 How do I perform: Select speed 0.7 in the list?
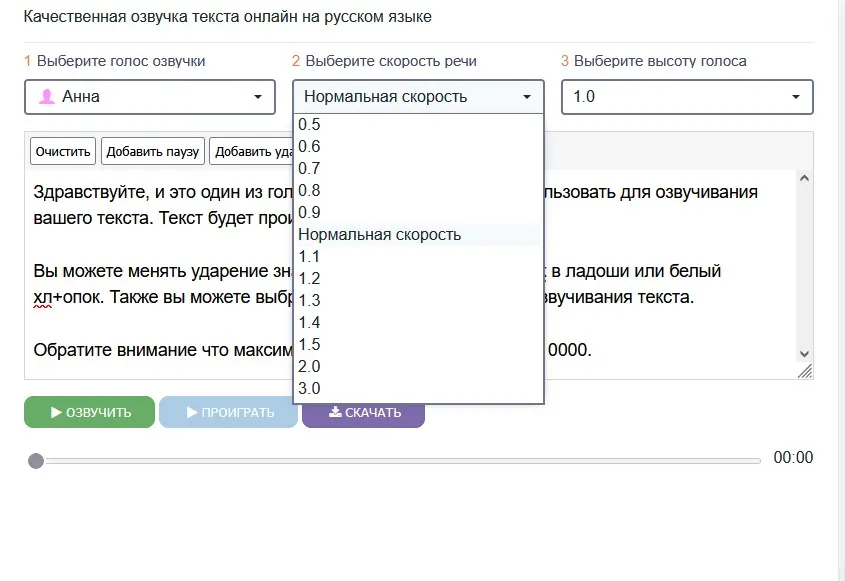click(x=418, y=169)
